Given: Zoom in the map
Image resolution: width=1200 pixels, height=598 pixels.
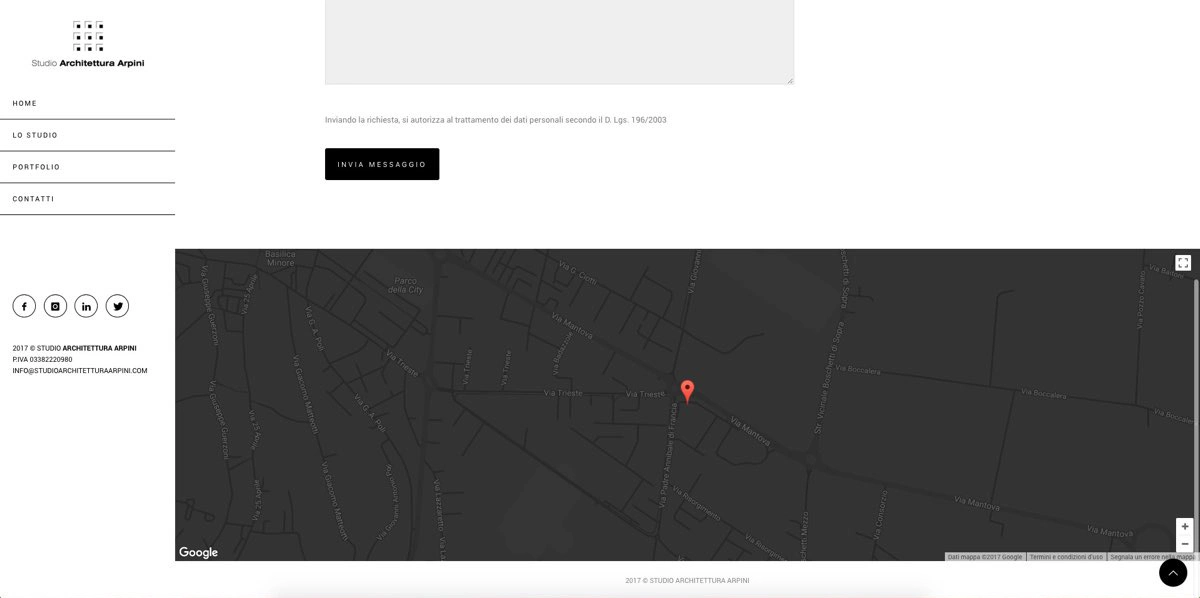Looking at the screenshot, I should (x=1185, y=526).
